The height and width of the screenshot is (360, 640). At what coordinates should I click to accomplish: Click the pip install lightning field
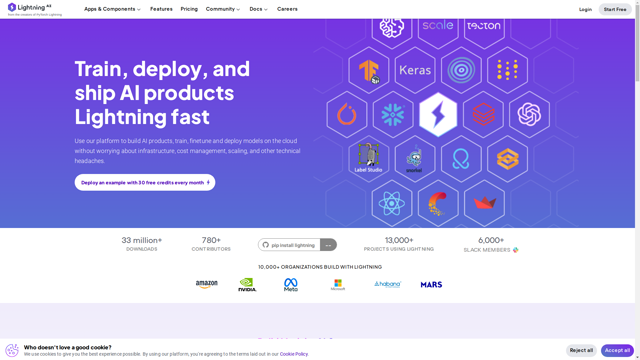click(x=289, y=245)
